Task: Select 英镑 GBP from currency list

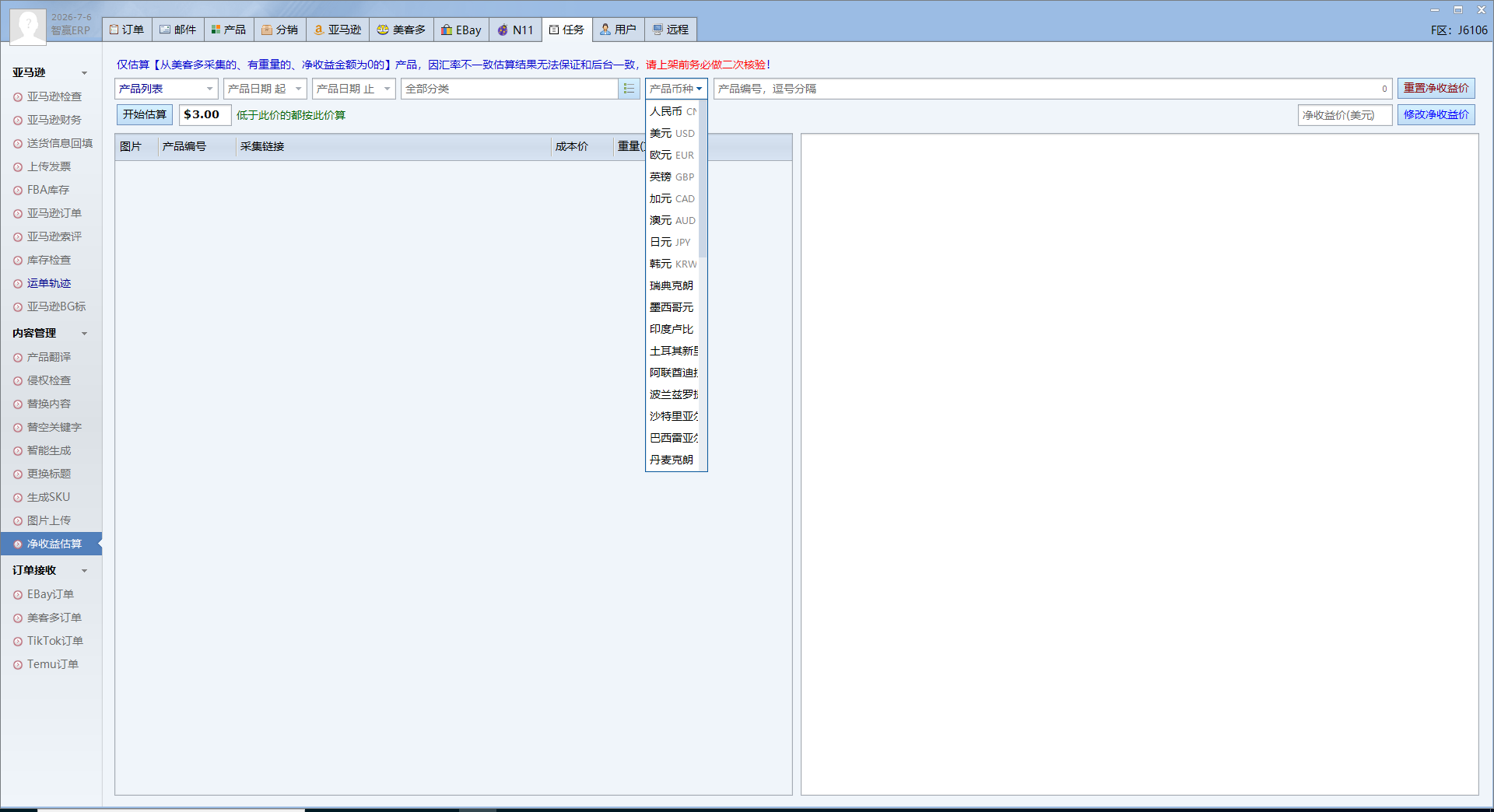Action: point(673,177)
